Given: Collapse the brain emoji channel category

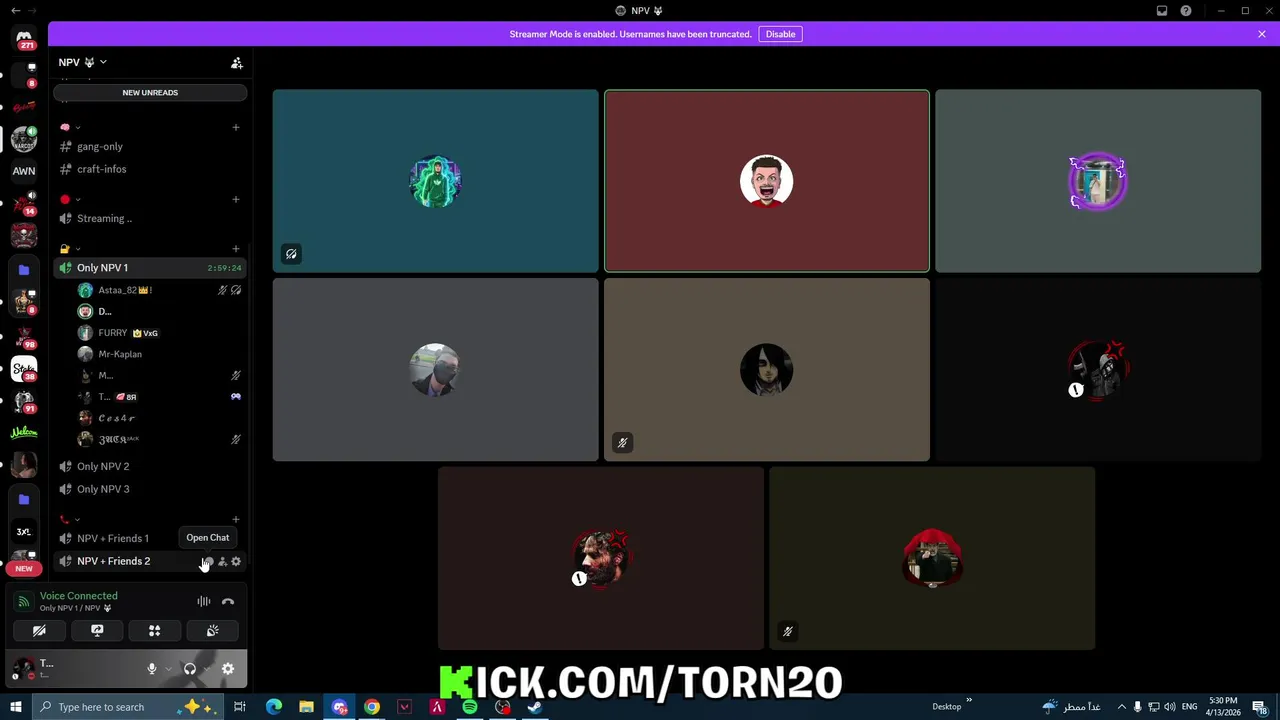Looking at the screenshot, I should 70,127.
